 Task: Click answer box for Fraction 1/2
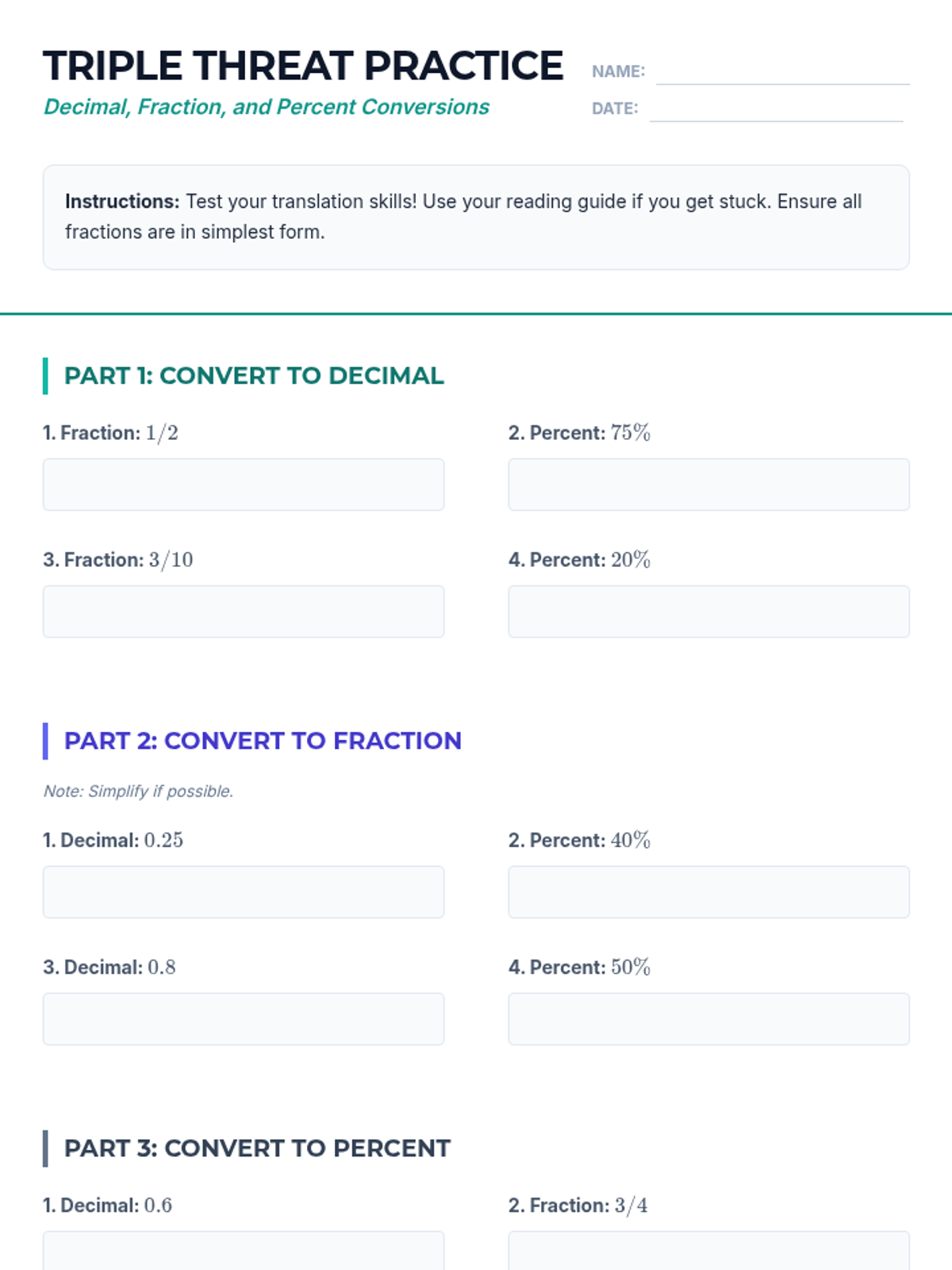click(244, 484)
